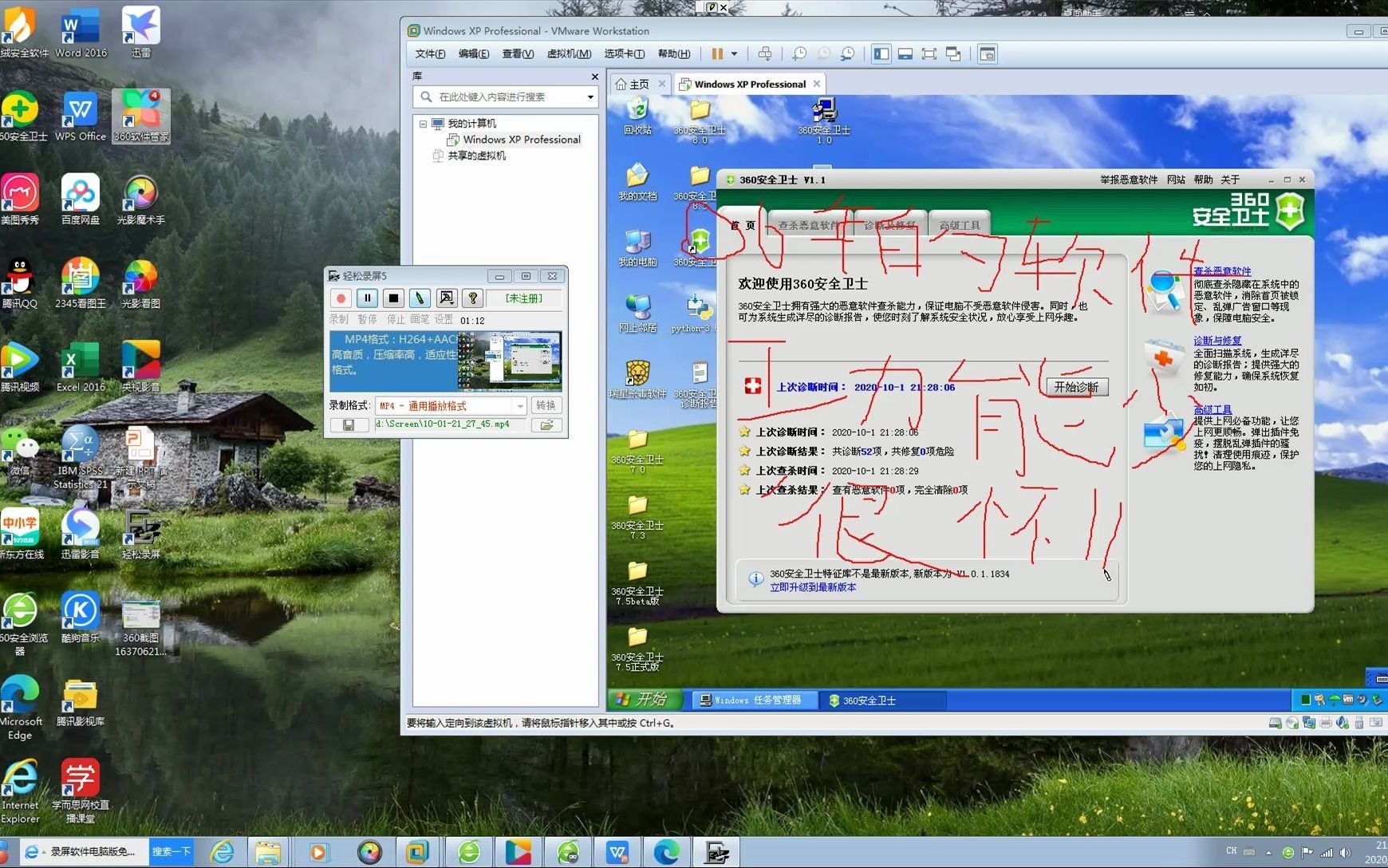Switch to 首页 tab in 360安全卫士

tap(743, 226)
